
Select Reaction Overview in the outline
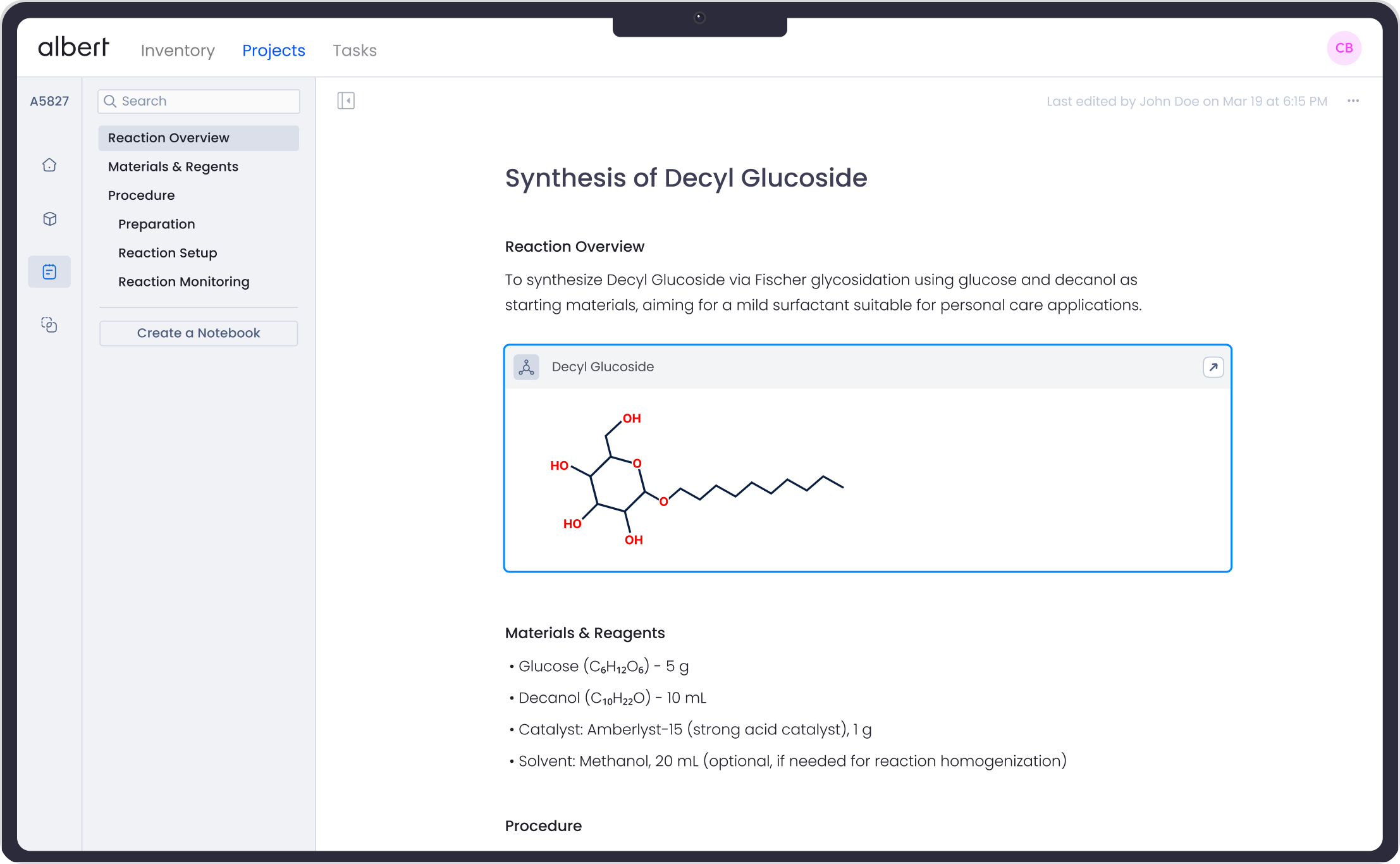coord(169,138)
